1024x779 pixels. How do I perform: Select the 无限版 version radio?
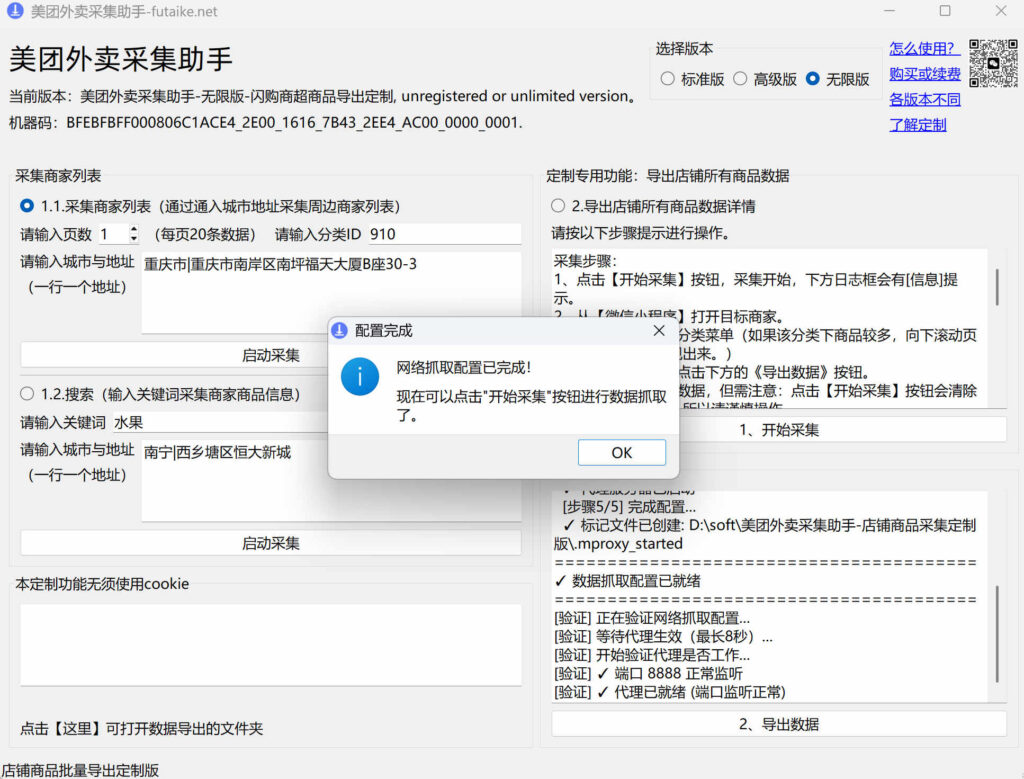click(x=812, y=79)
